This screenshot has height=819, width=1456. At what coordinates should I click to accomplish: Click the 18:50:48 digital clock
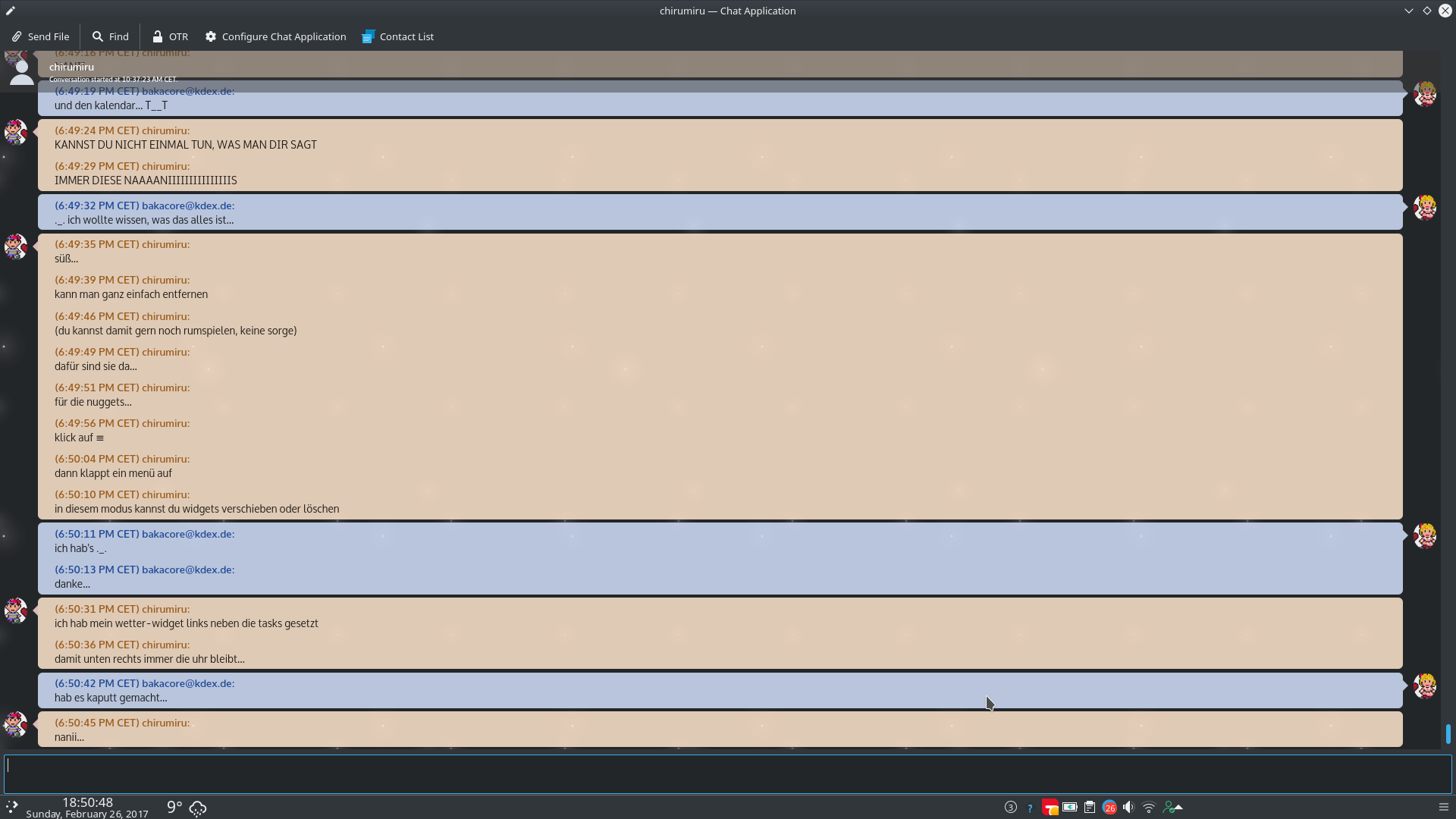(87, 802)
